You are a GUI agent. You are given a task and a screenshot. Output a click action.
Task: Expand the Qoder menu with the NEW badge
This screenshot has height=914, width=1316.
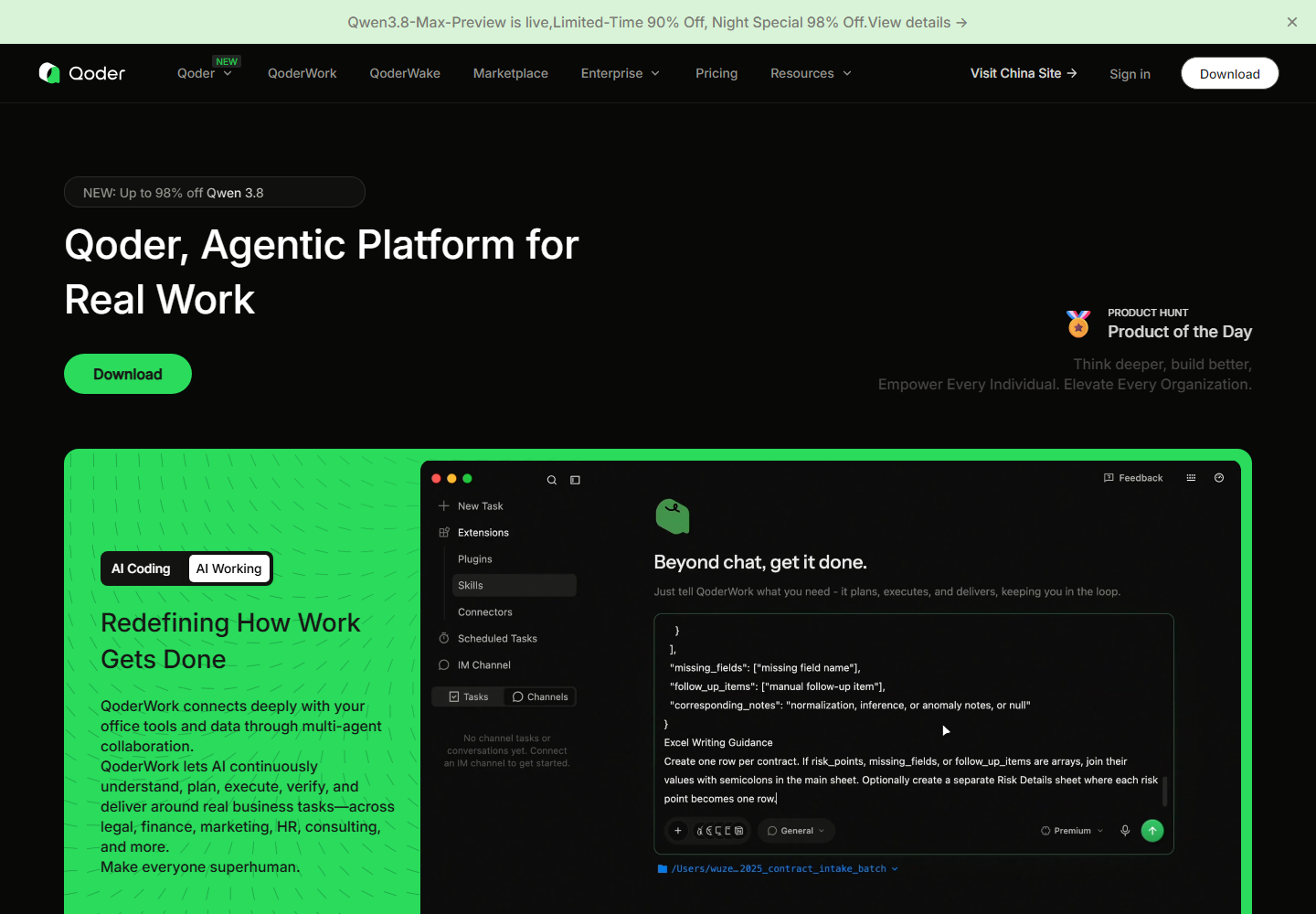tap(205, 73)
